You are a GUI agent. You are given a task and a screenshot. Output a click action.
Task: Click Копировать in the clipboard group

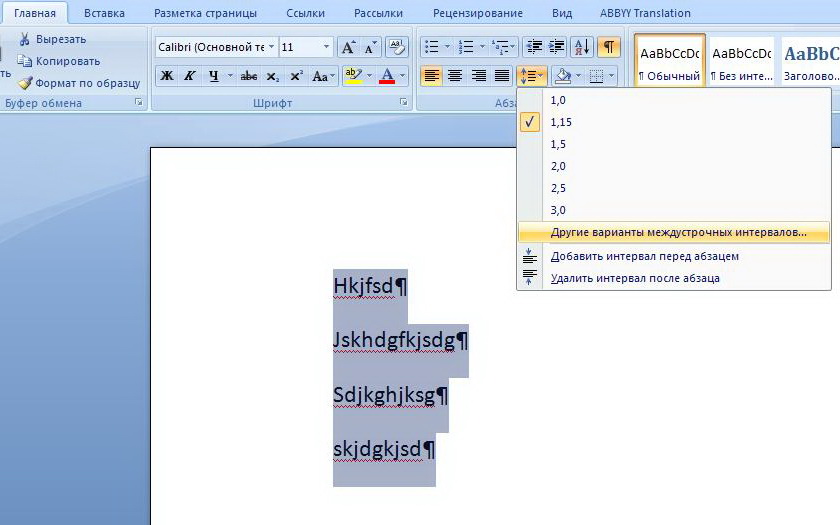coord(66,61)
